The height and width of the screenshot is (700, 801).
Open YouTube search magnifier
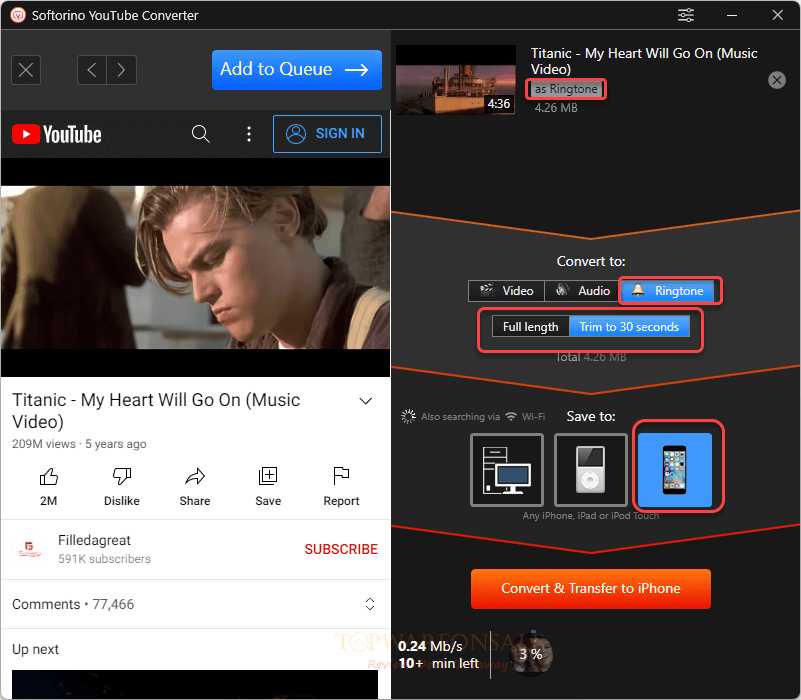tap(200, 134)
